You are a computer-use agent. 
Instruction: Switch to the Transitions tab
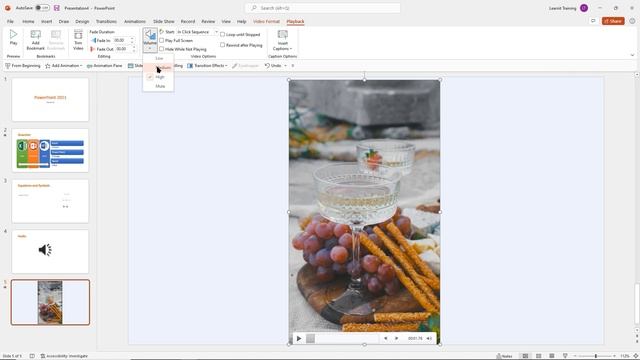click(106, 21)
